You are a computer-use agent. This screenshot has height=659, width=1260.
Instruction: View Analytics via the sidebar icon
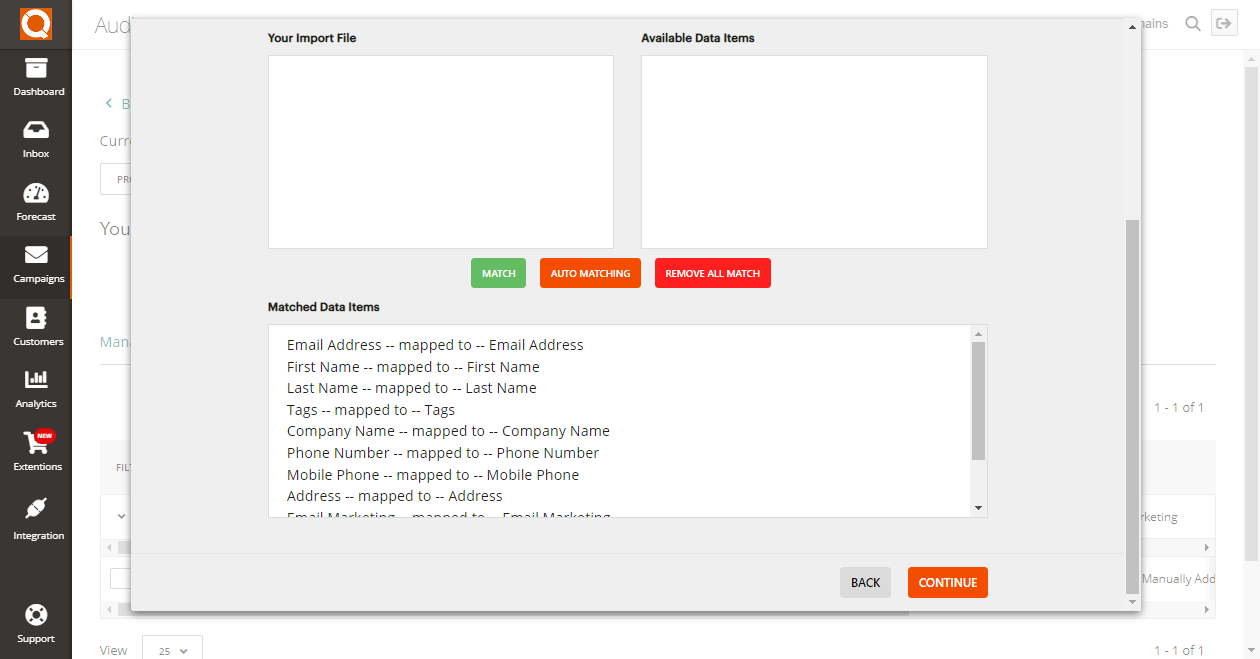point(36,390)
